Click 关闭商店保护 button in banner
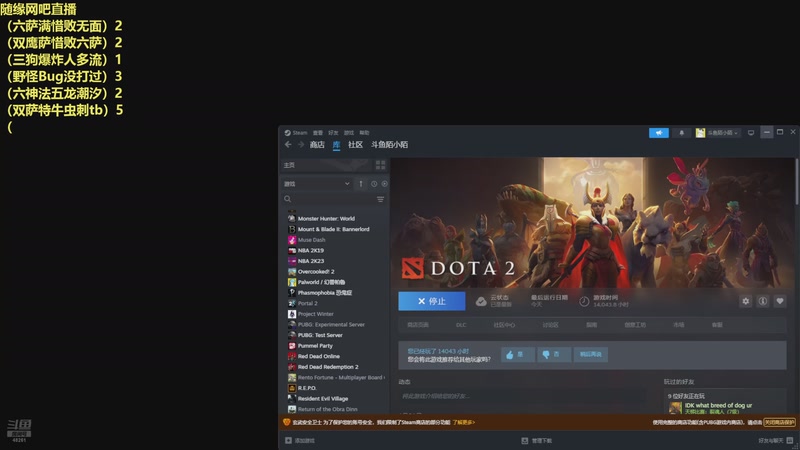The height and width of the screenshot is (450, 800). [779, 422]
